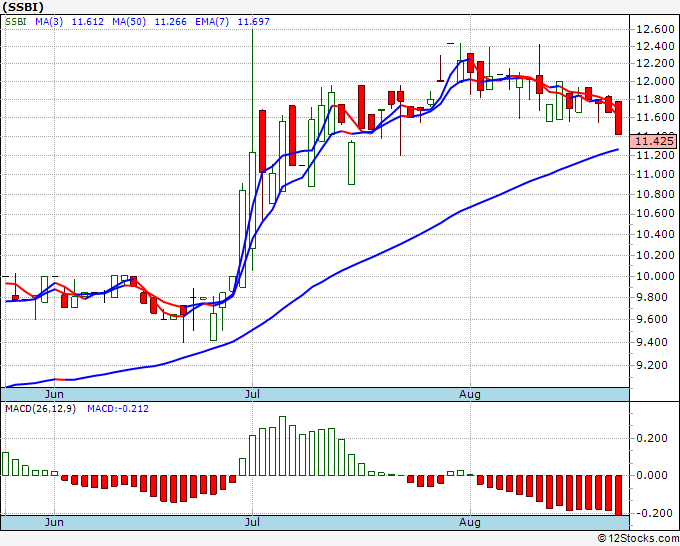Viewport: 680px width, 546px height.
Task: Click the Jul label under MACD panel
Action: 252,522
